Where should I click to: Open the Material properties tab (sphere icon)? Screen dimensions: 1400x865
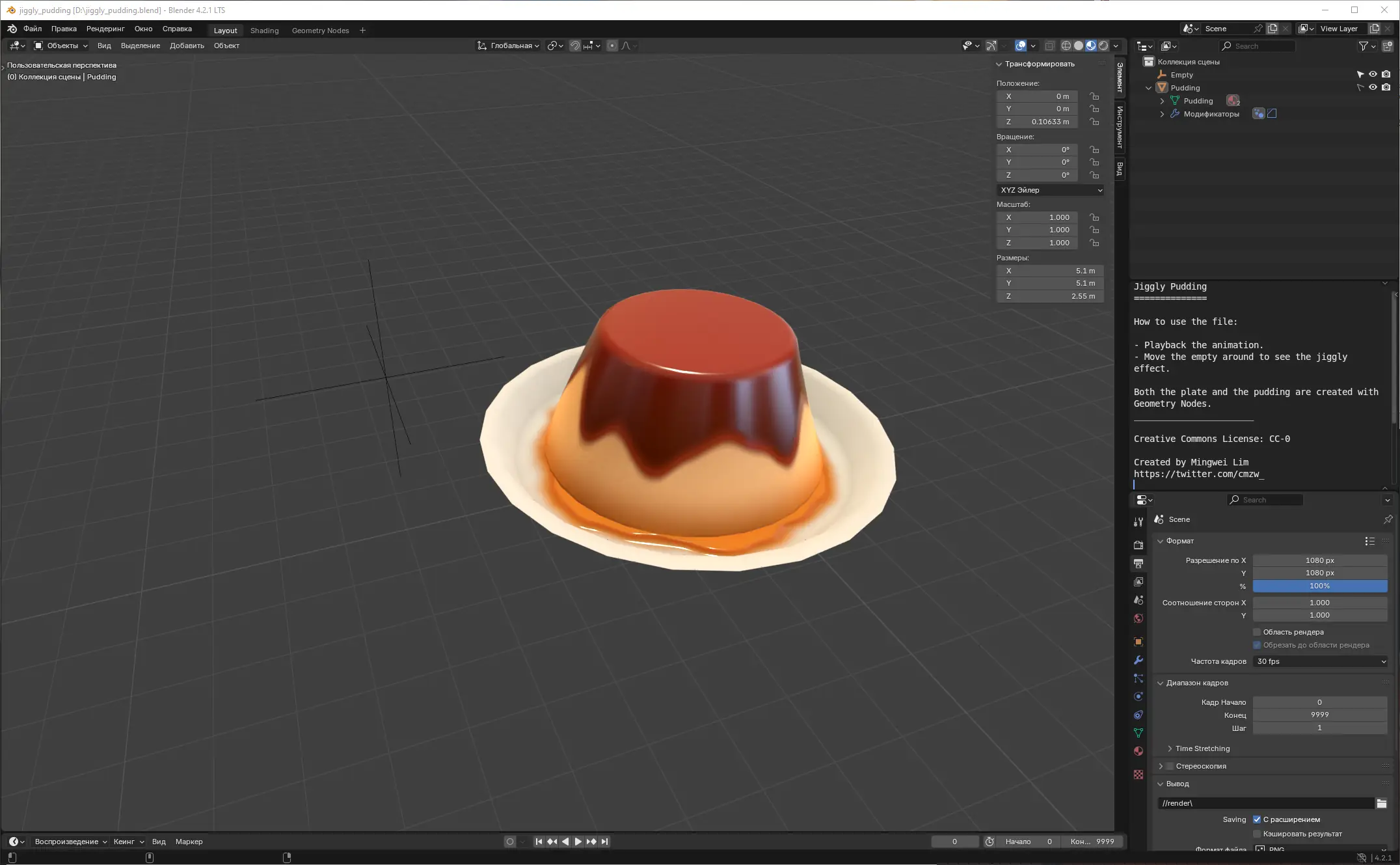click(1138, 751)
